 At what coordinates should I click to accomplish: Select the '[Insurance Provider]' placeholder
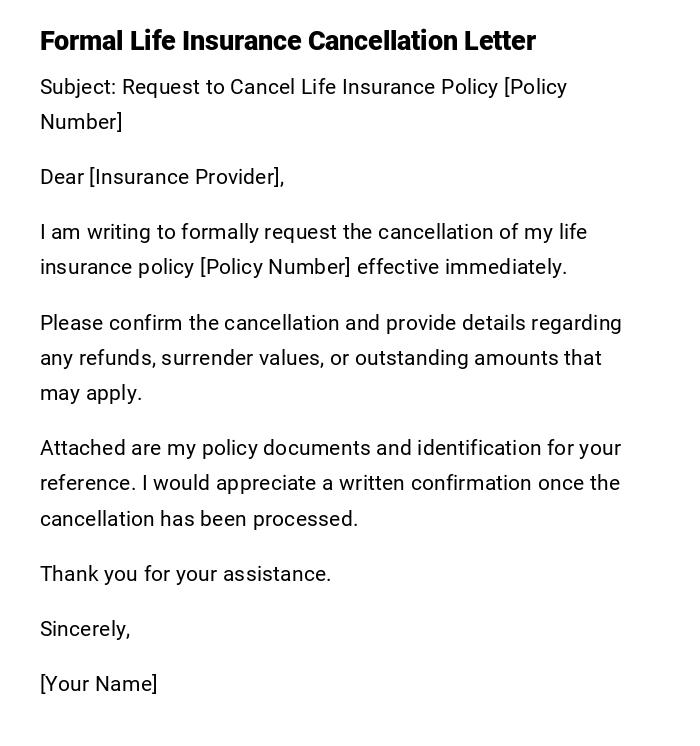tap(185, 177)
